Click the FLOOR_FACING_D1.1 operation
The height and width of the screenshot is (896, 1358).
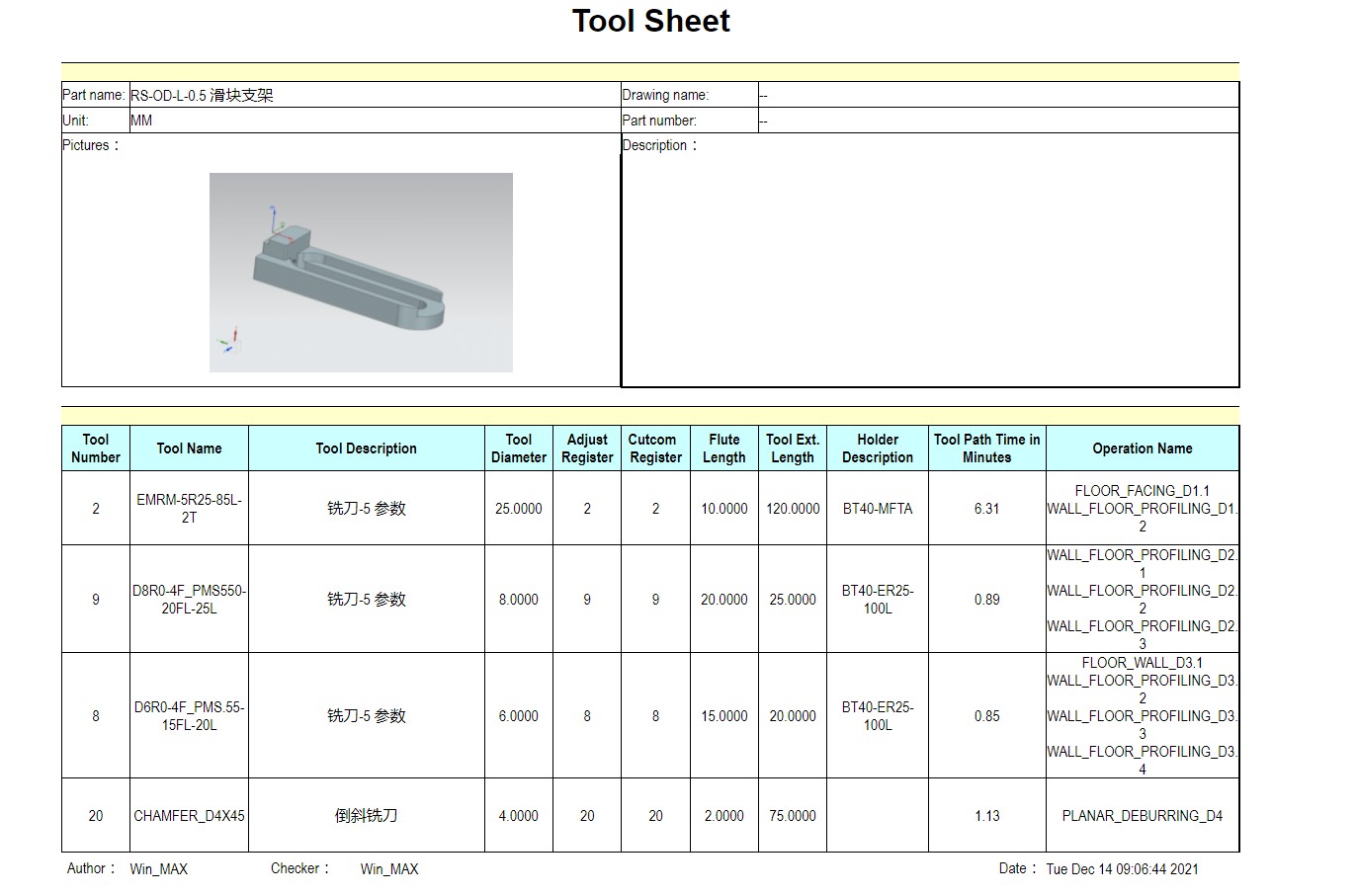(x=1143, y=491)
